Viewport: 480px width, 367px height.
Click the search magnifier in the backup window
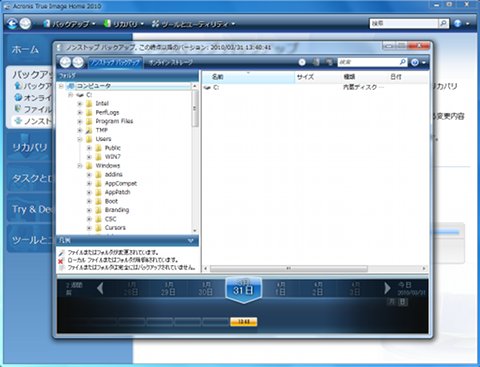click(x=403, y=62)
